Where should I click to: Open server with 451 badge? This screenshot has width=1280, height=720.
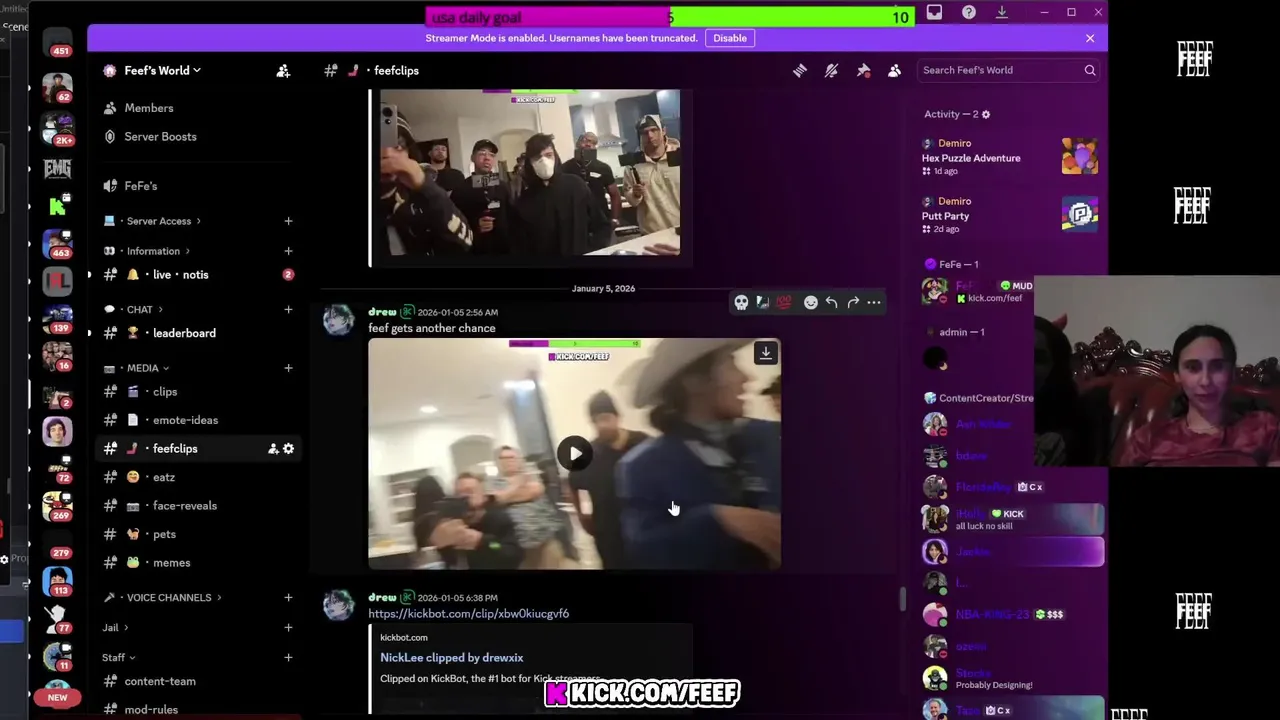pyautogui.click(x=59, y=41)
